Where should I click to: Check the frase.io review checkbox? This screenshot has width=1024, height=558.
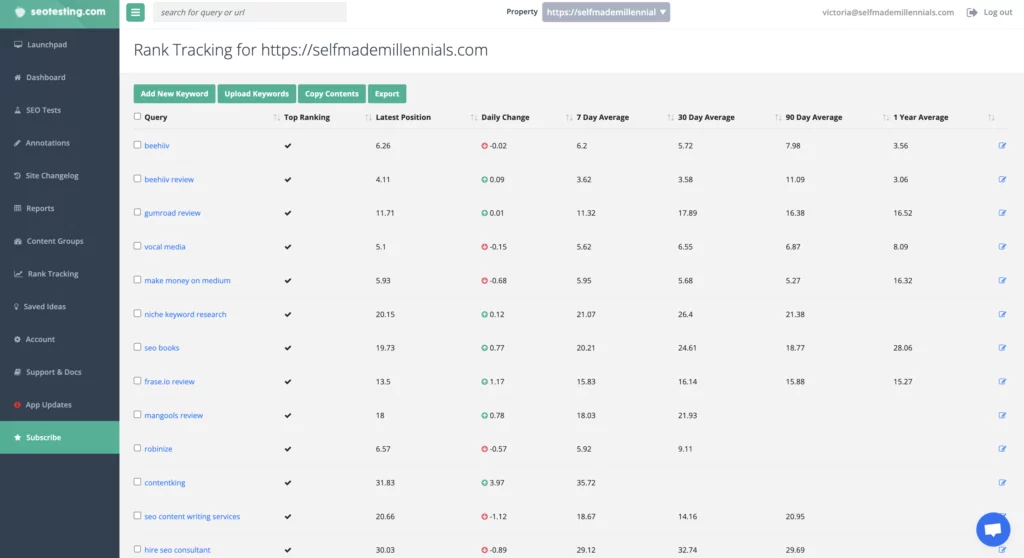click(x=137, y=381)
